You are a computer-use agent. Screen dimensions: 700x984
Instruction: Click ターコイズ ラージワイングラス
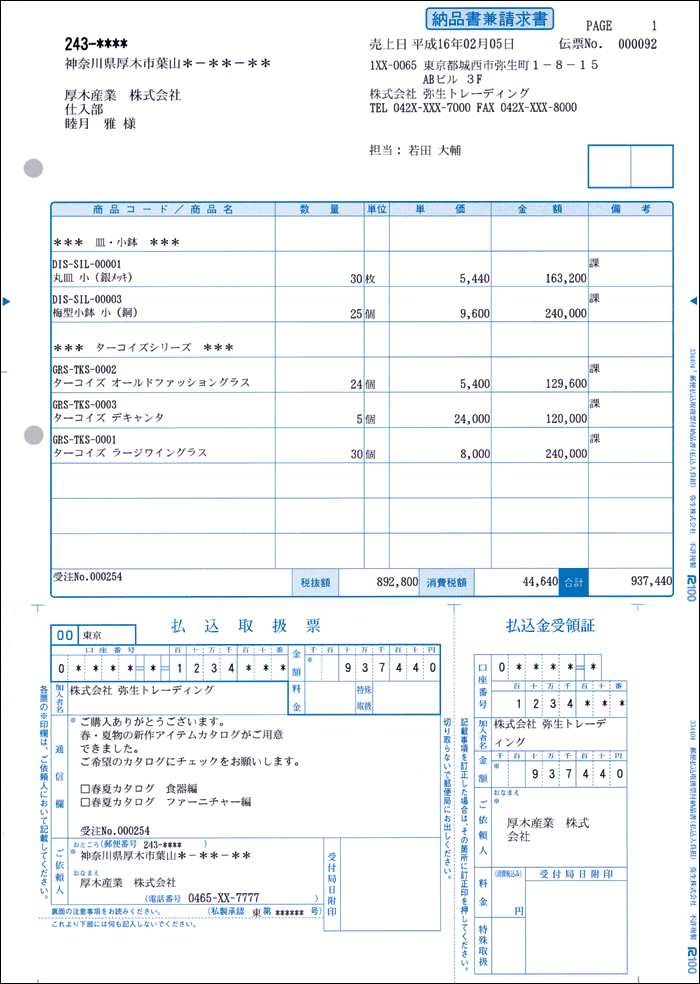[129, 453]
